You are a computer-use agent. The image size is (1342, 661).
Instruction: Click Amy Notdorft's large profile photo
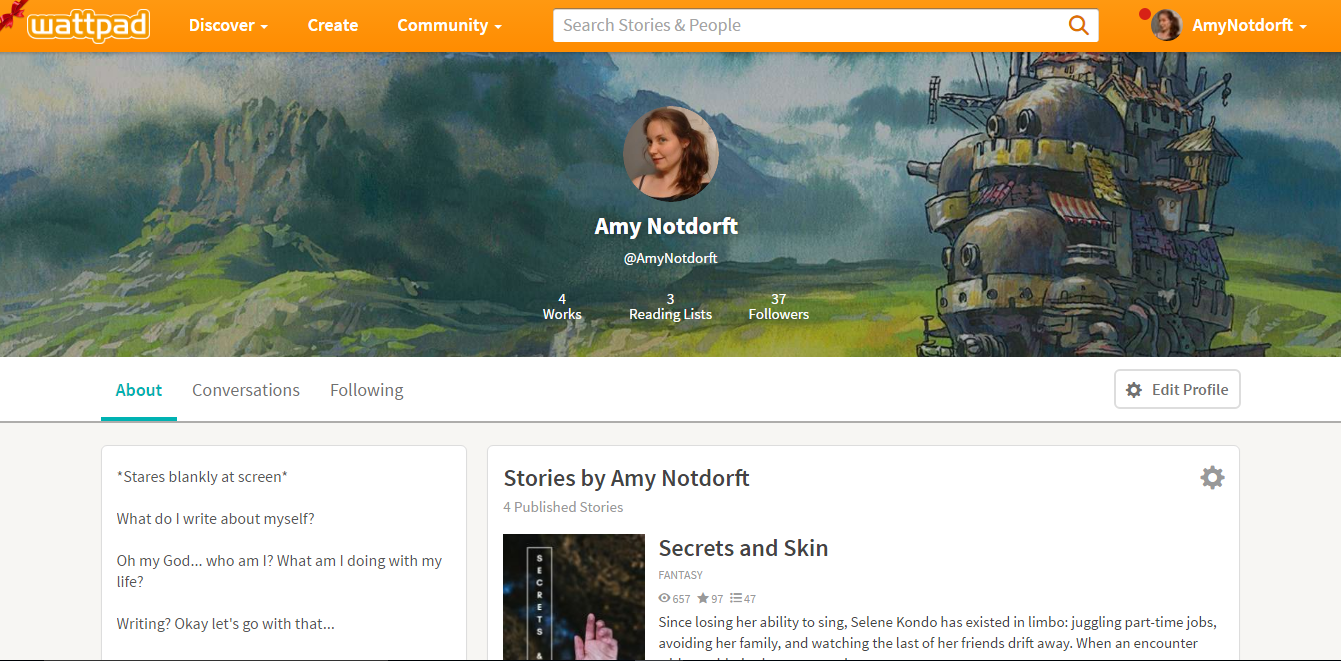tap(671, 153)
